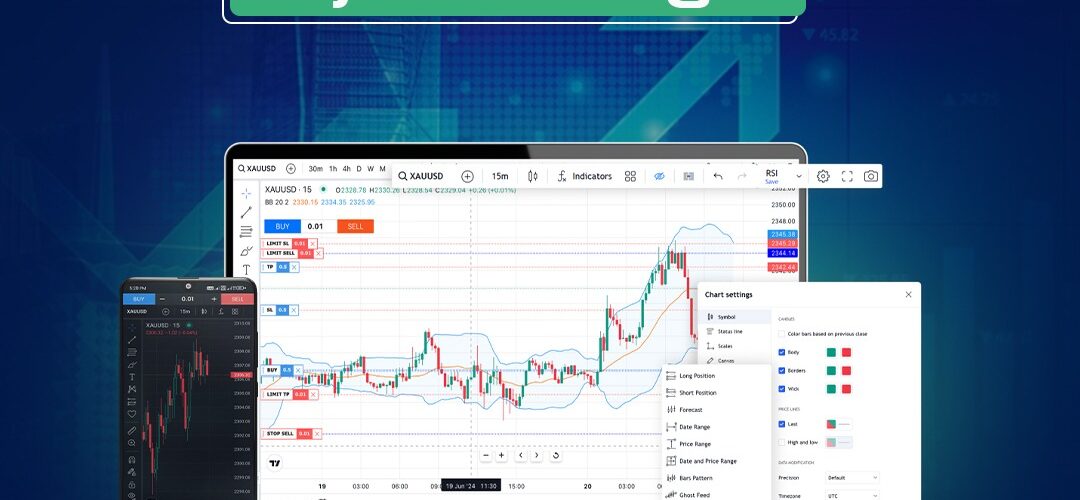1080x500 pixels.
Task: Expand the RSI layout dropdown arrow
Action: 799,176
